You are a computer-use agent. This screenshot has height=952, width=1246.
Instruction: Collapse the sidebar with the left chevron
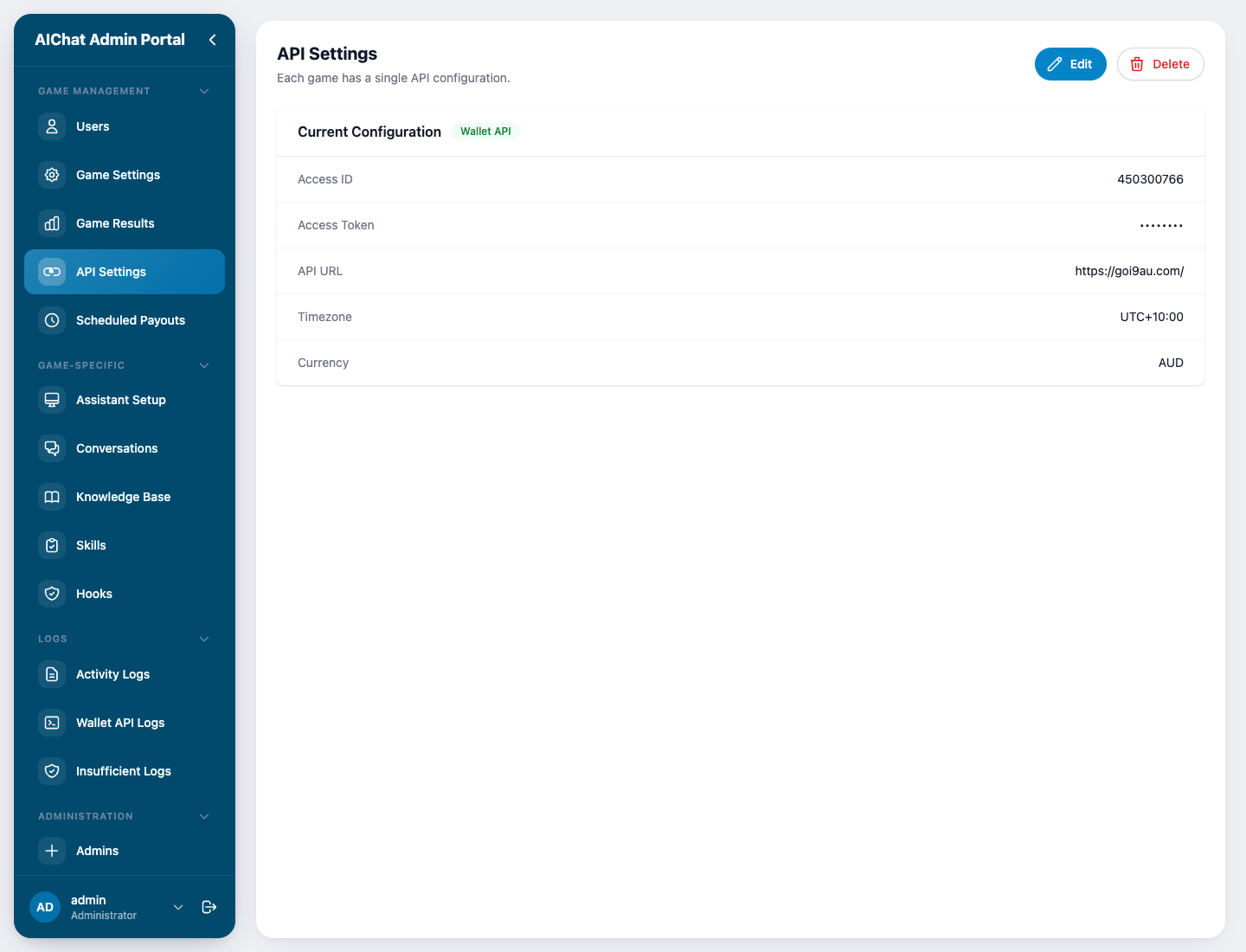tap(212, 40)
